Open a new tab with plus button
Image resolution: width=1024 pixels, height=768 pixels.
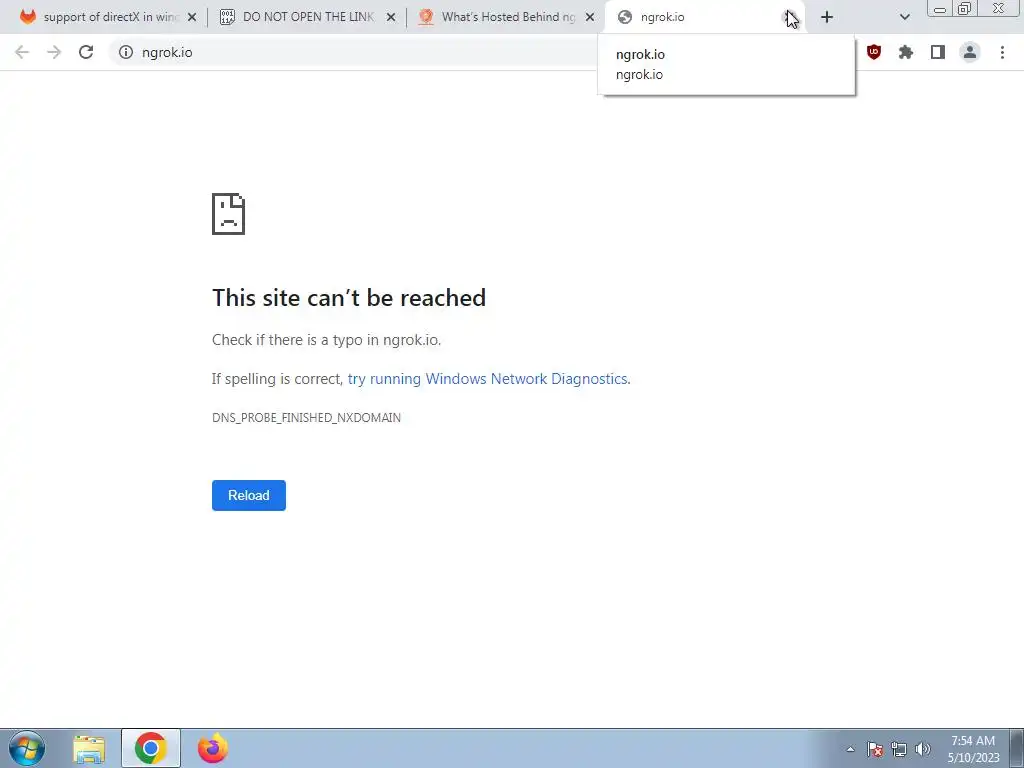pyautogui.click(x=827, y=17)
